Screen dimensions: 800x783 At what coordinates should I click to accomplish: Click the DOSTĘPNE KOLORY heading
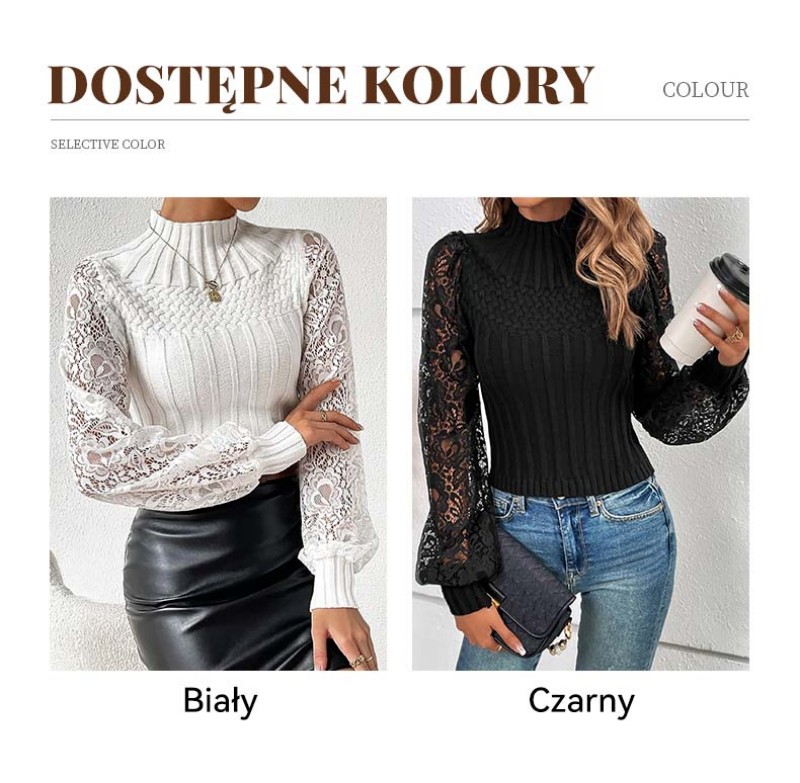[x=321, y=86]
